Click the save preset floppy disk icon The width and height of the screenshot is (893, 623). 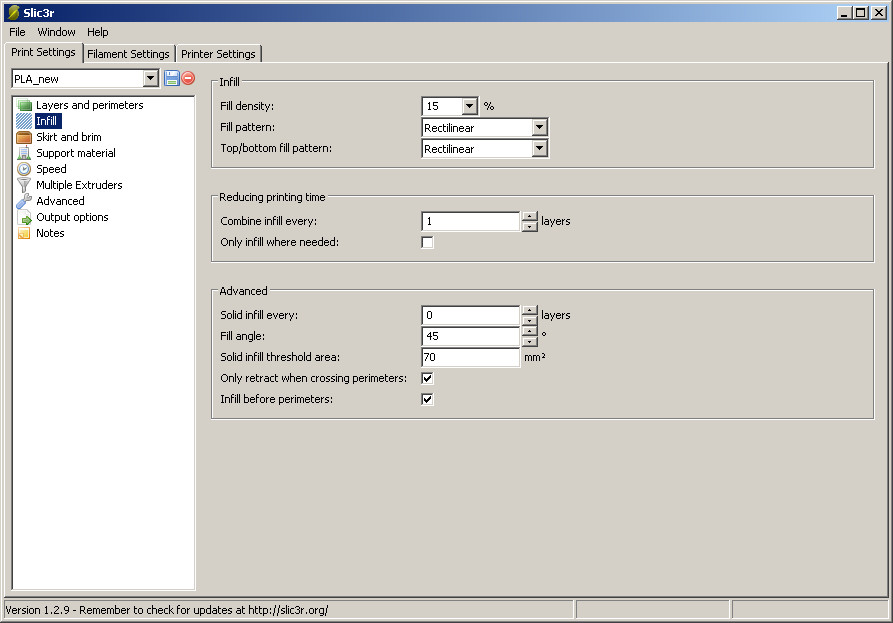[x=171, y=78]
